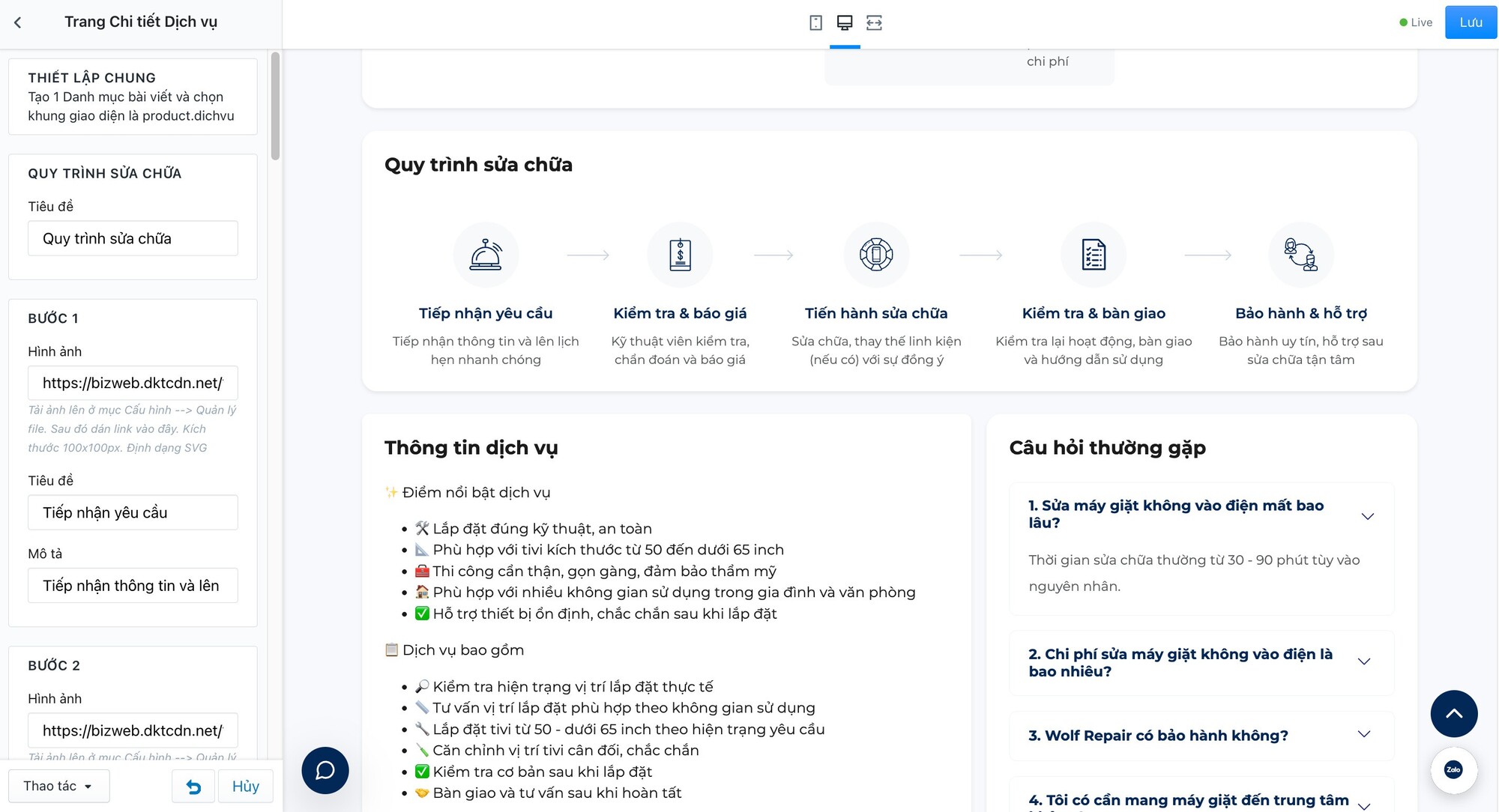Click the Trang Chi tiết Dịch vụ title
This screenshot has width=1499, height=812.
point(141,22)
